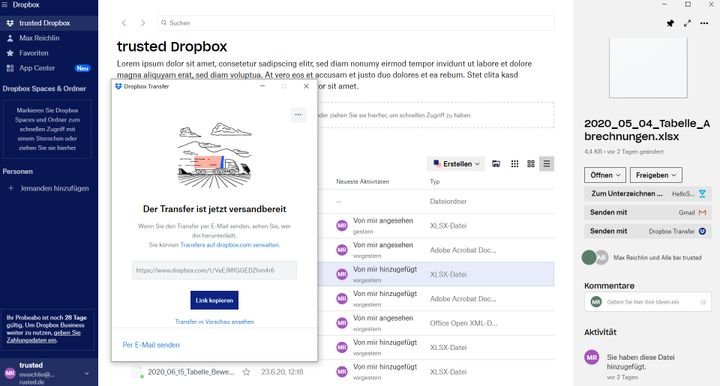Viewport: 720px width, 386px height.
Task: Click Transfer in Vorschau ansehen link
Action: tap(214, 322)
